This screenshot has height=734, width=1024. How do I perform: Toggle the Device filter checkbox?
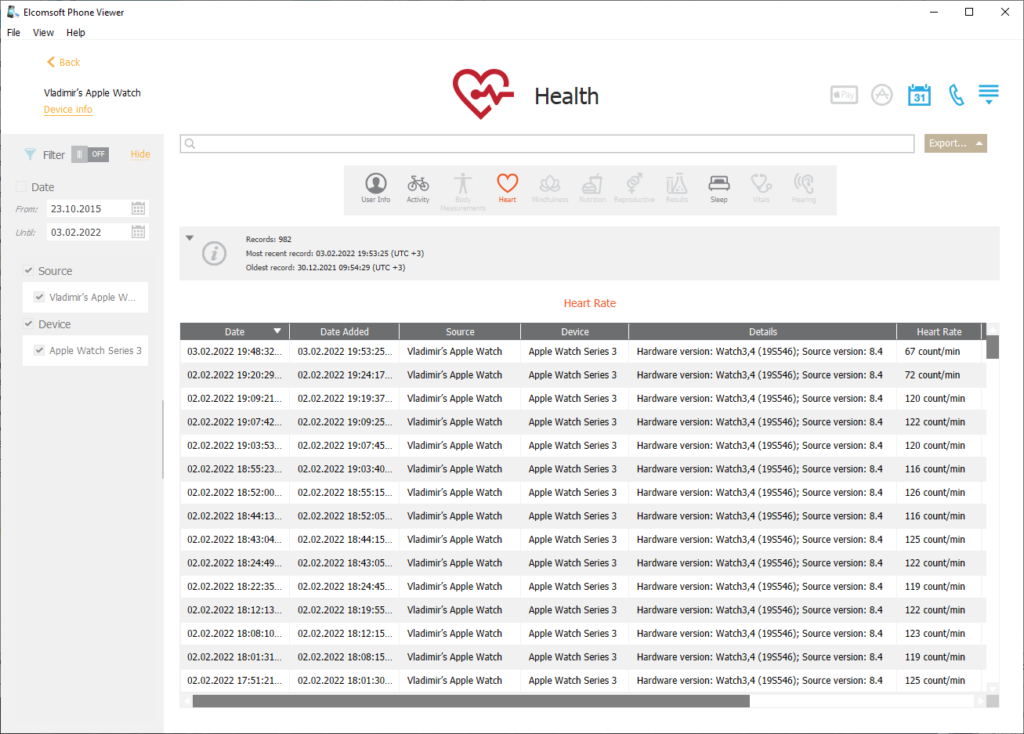[28, 324]
